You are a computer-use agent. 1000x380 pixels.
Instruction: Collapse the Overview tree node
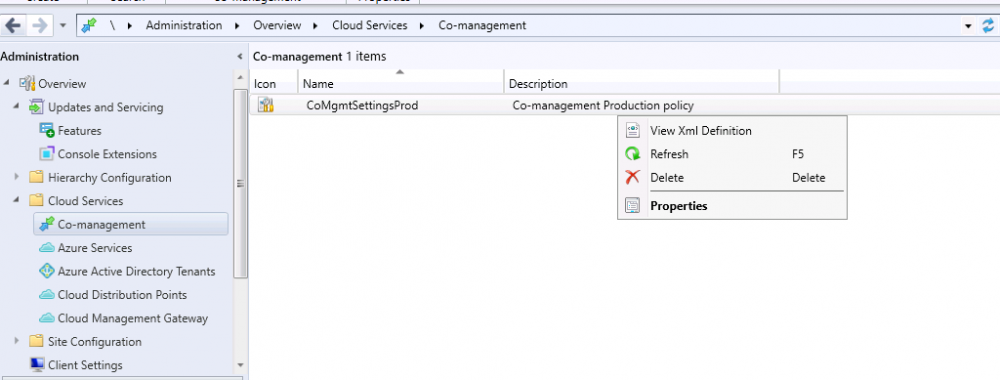coord(7,84)
